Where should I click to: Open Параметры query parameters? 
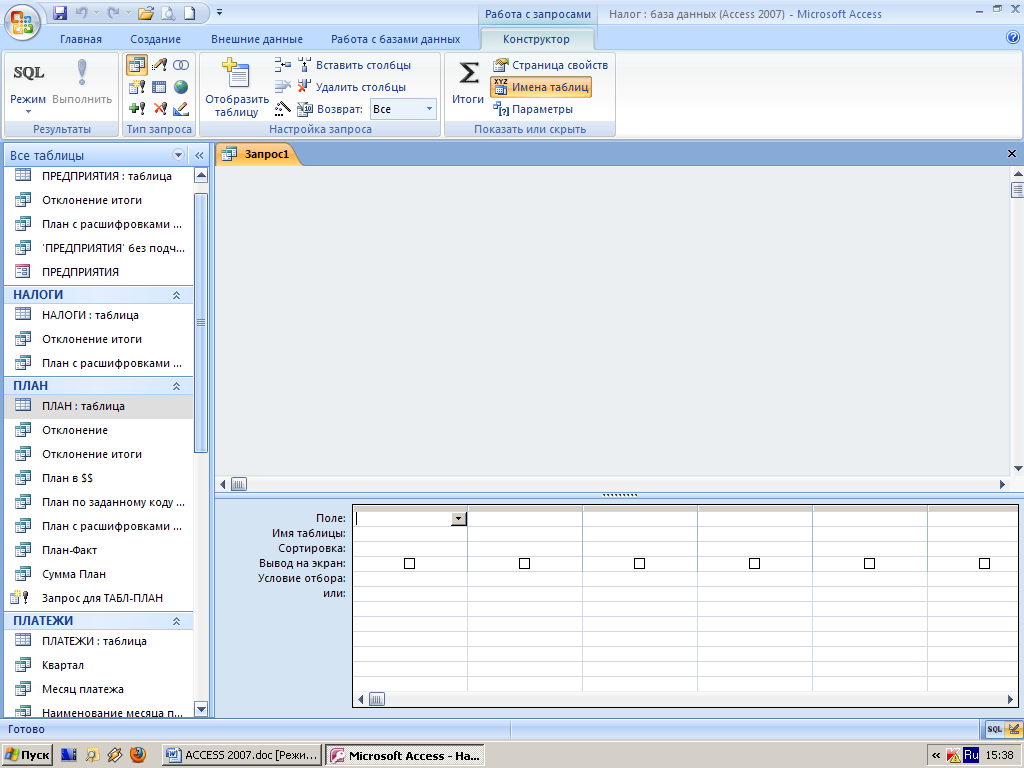click(533, 108)
